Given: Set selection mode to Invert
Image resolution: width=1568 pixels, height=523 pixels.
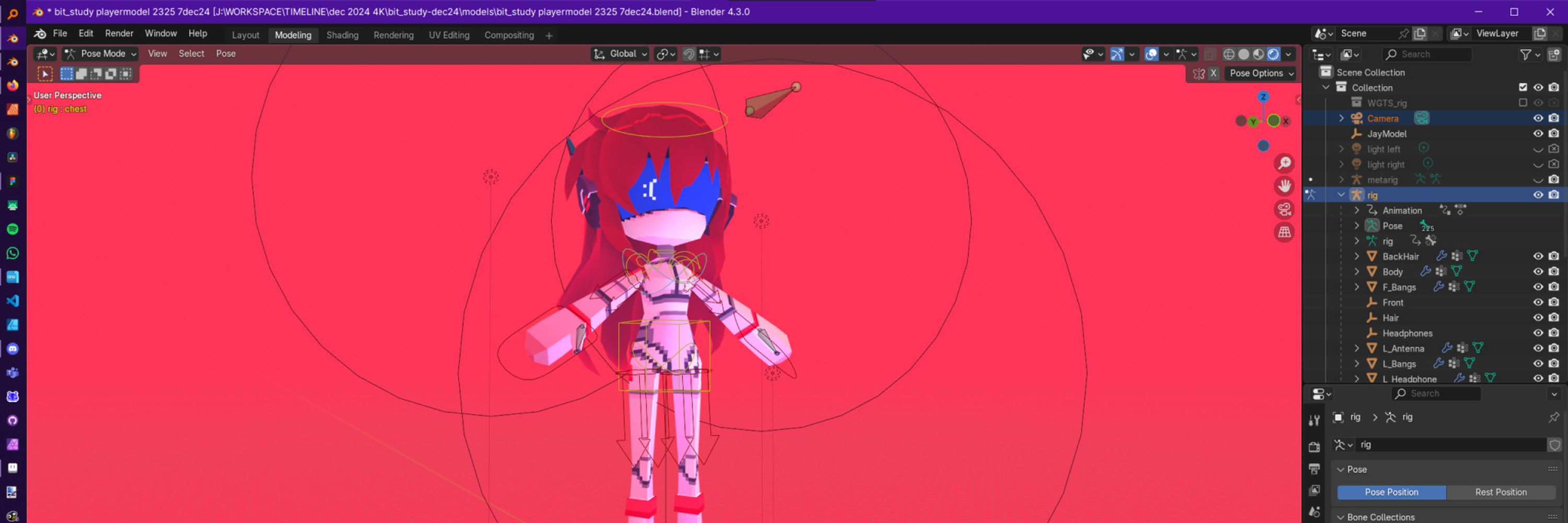Looking at the screenshot, I should [x=110, y=74].
